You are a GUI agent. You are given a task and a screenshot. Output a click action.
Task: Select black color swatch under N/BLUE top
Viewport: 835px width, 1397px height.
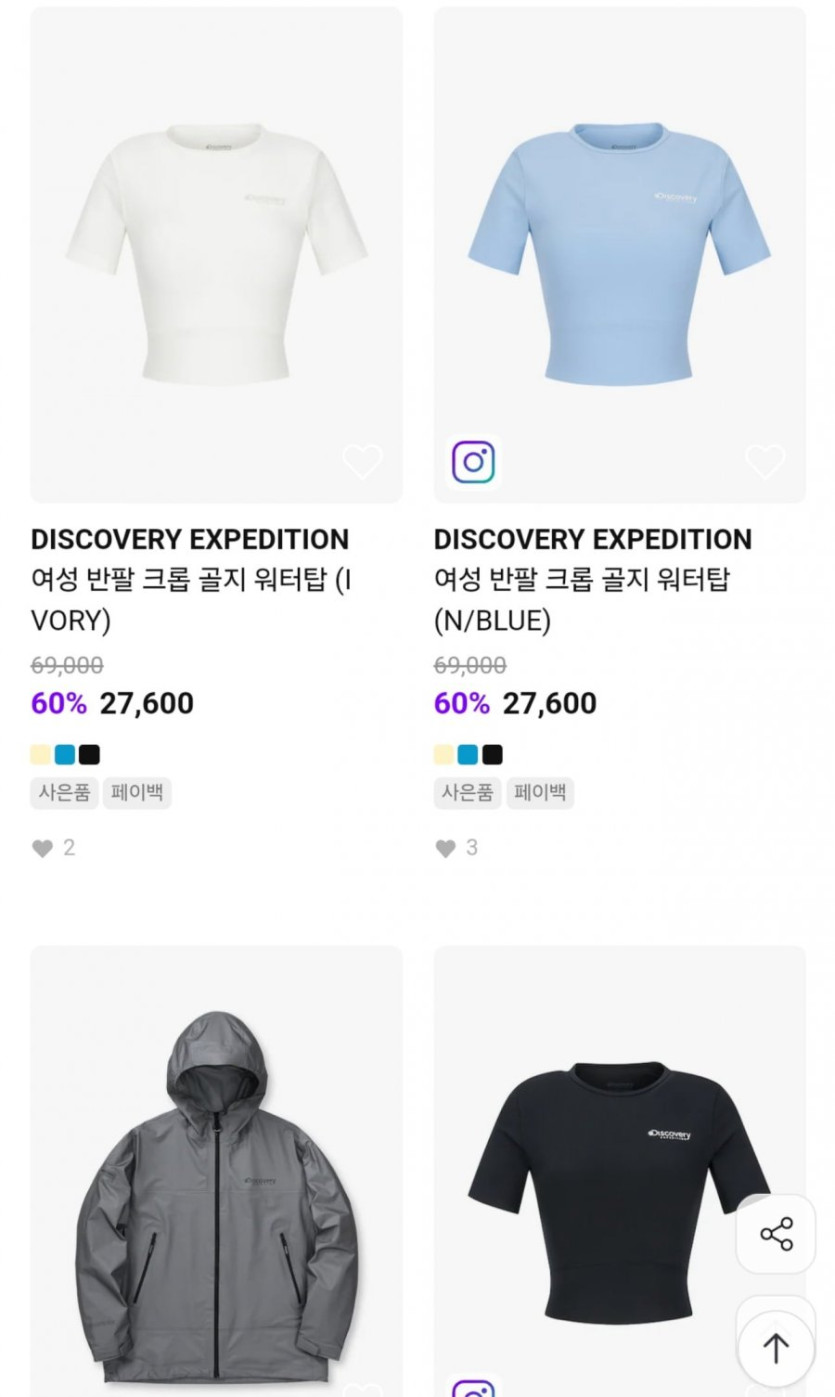pyautogui.click(x=492, y=755)
